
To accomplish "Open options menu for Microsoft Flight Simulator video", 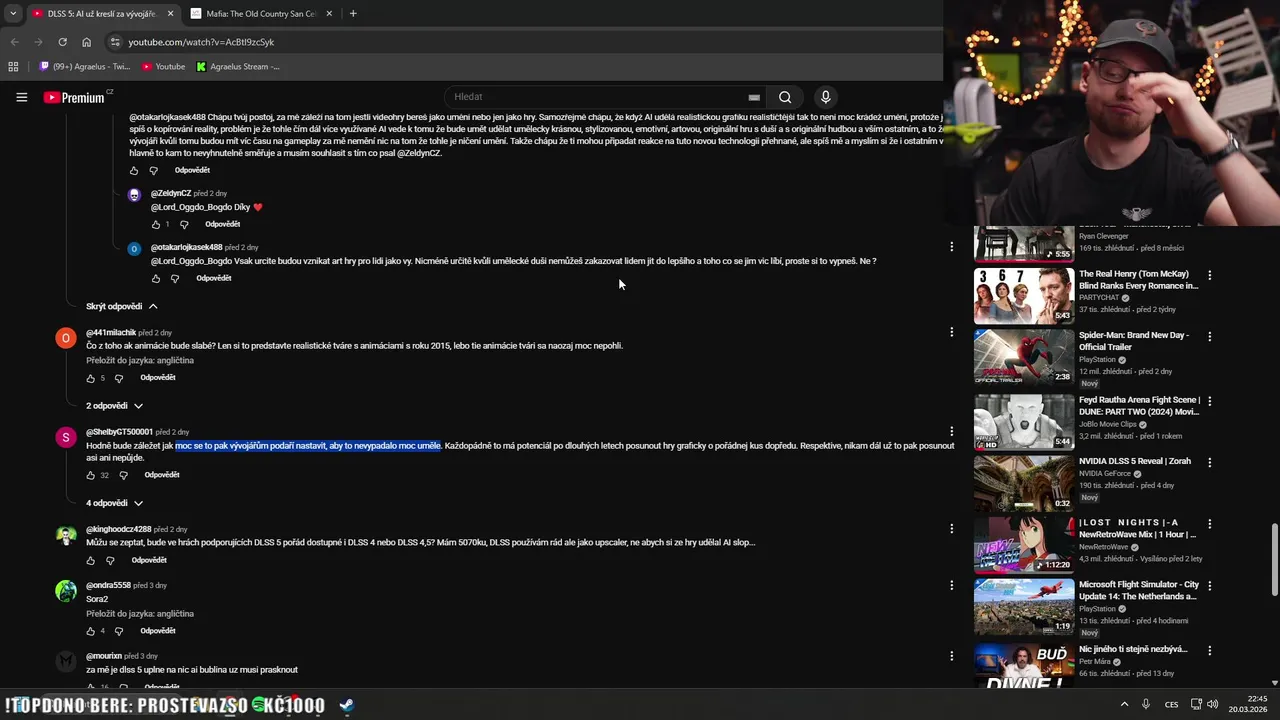I will pyautogui.click(x=1209, y=586).
